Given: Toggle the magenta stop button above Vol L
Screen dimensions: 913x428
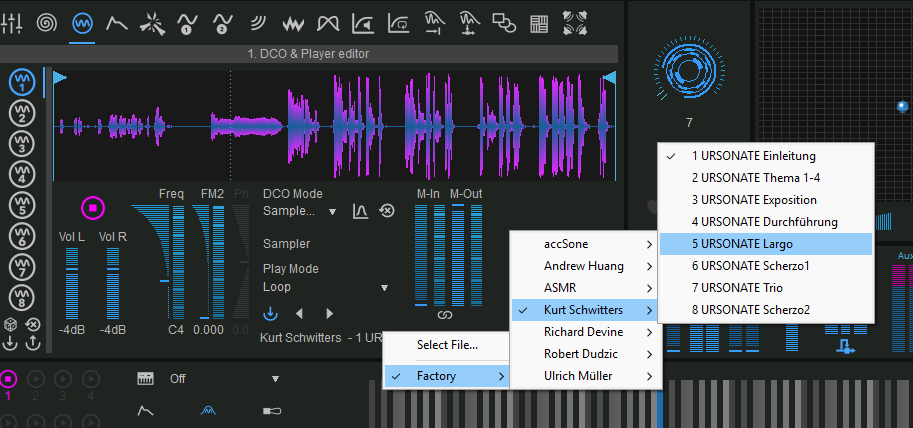Looking at the screenshot, I should (92, 209).
